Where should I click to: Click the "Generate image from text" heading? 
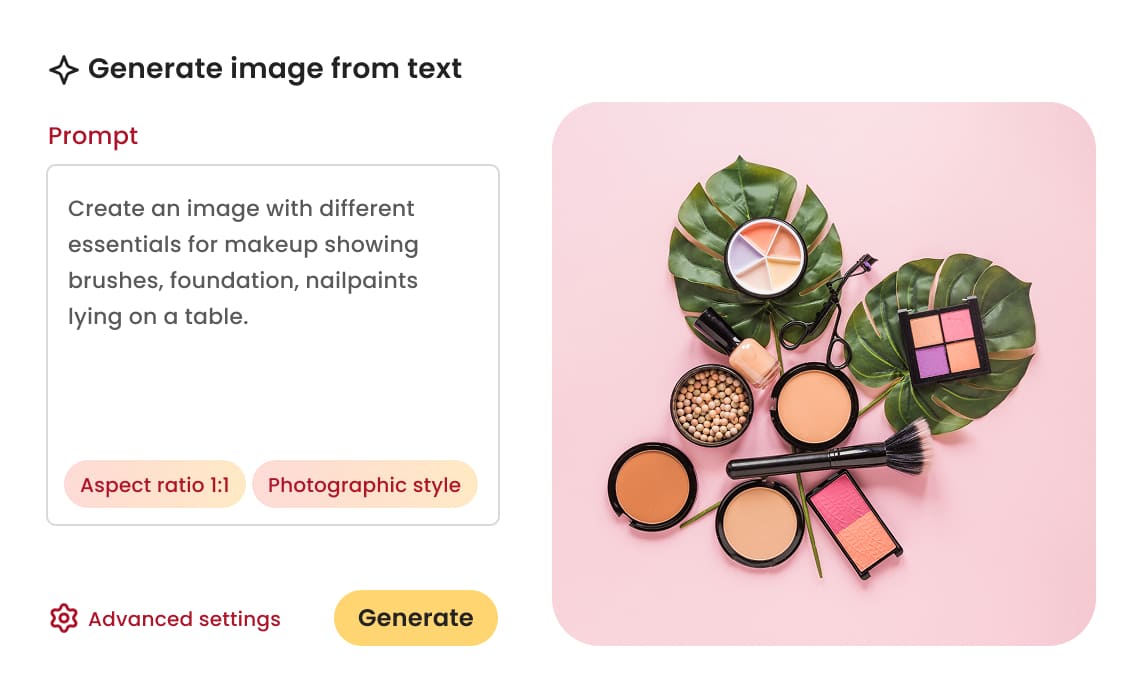(x=274, y=69)
